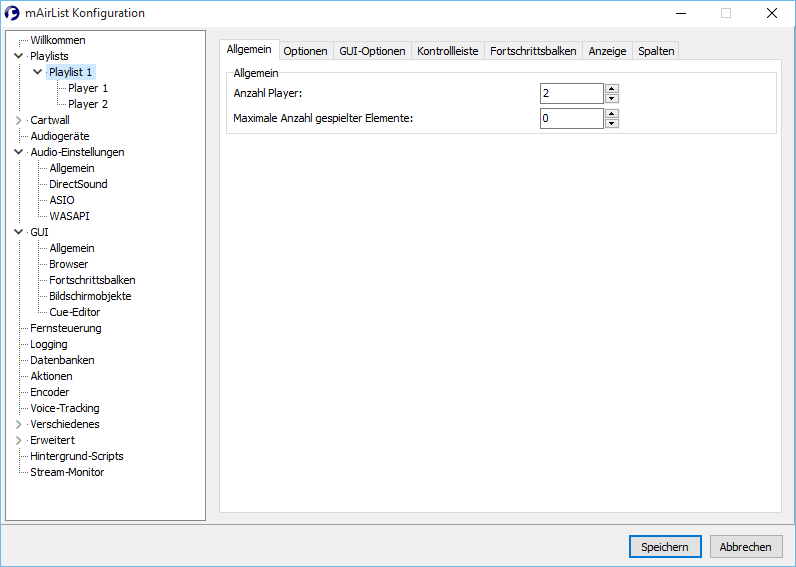Select the GUI tree entry
The height and width of the screenshot is (567, 796).
pyautogui.click(x=39, y=232)
